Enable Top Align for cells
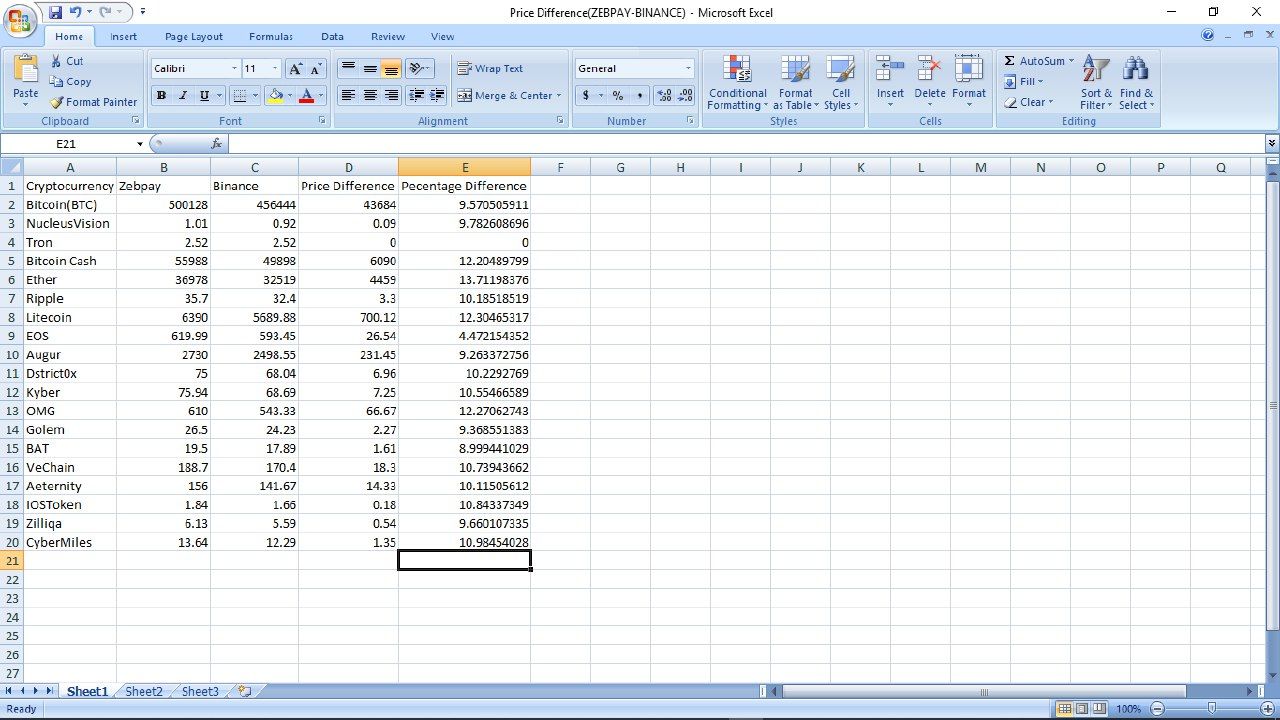 tap(348, 69)
